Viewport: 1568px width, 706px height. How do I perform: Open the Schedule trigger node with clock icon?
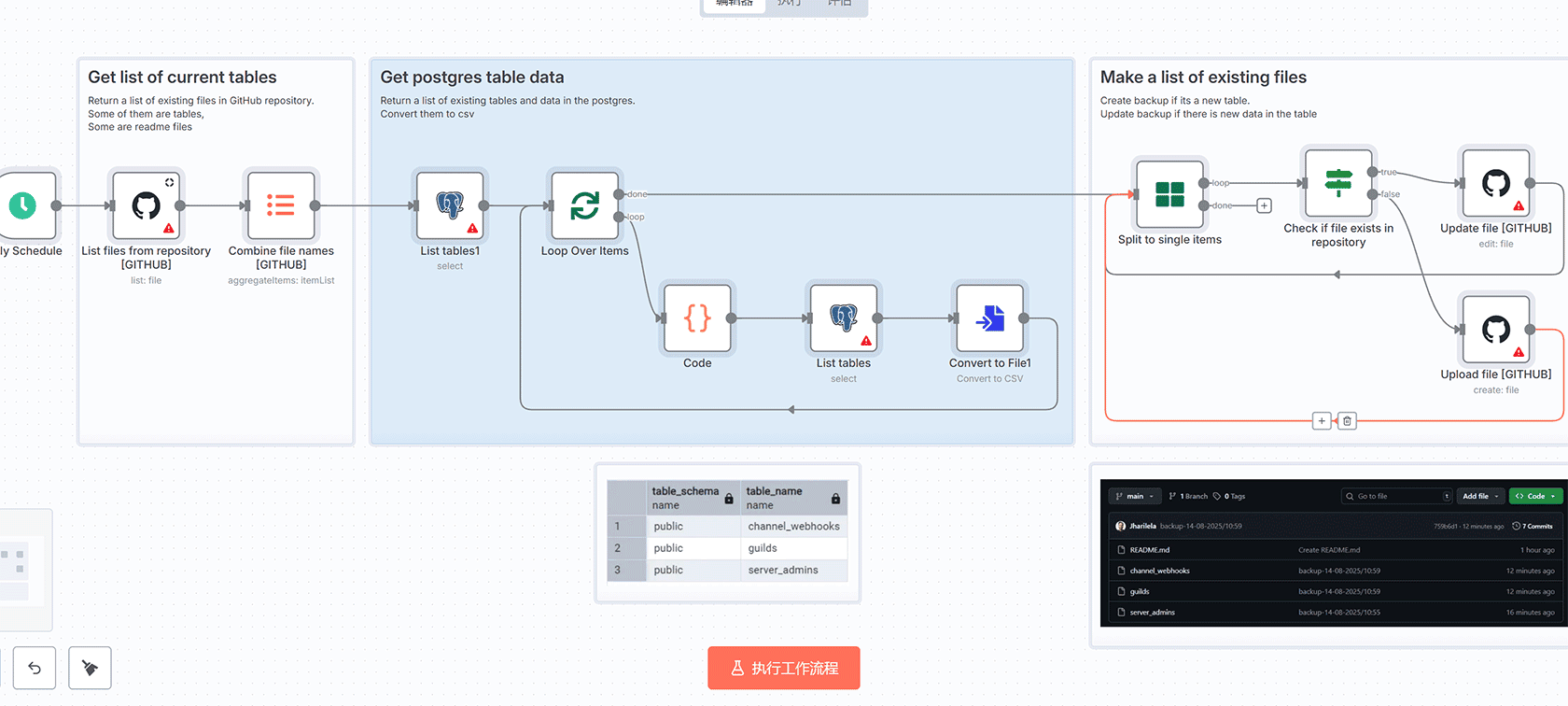click(x=24, y=205)
